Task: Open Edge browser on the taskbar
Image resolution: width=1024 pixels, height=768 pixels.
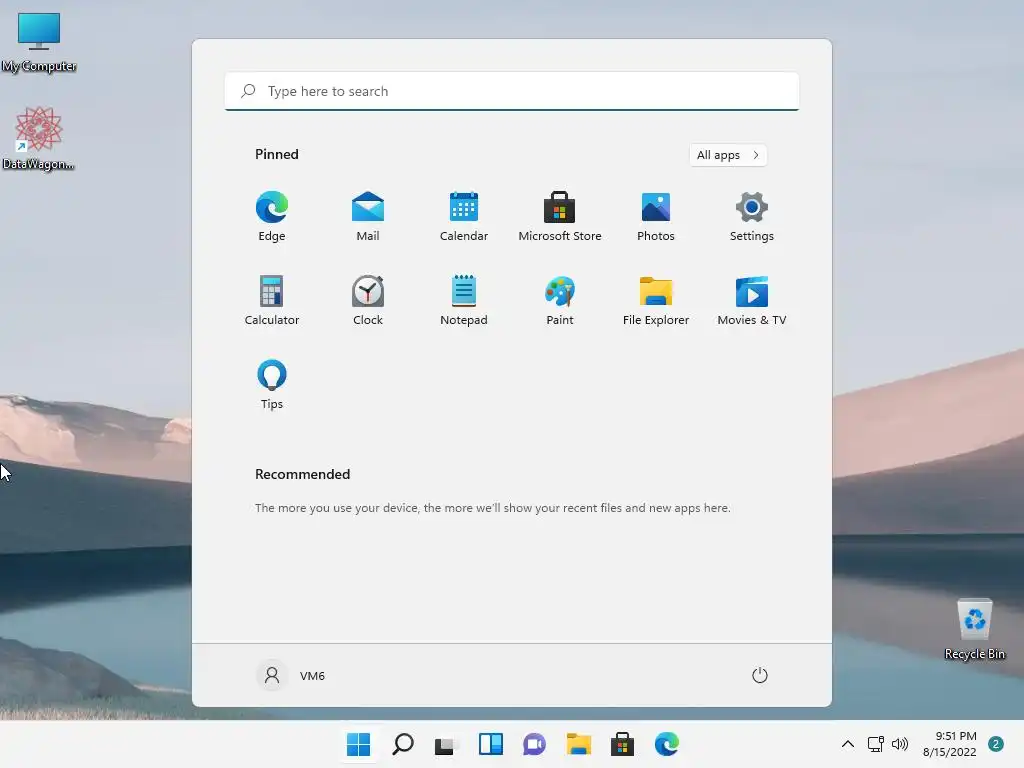Action: click(666, 744)
